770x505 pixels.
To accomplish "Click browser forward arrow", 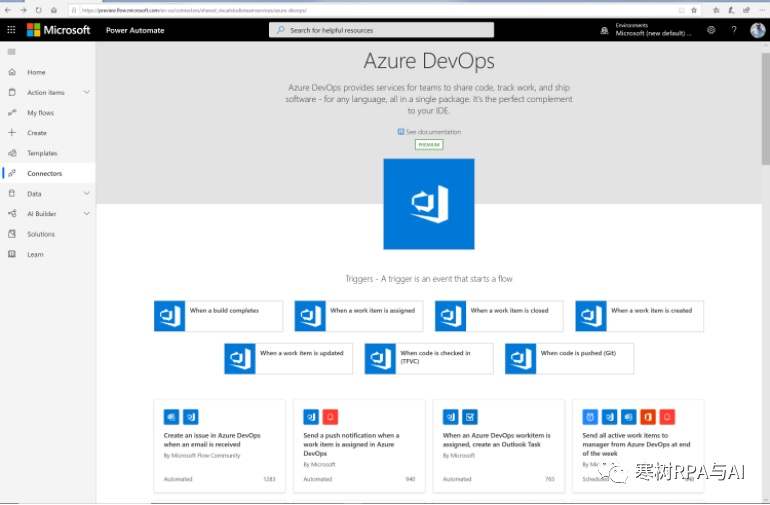I will 23,10.
